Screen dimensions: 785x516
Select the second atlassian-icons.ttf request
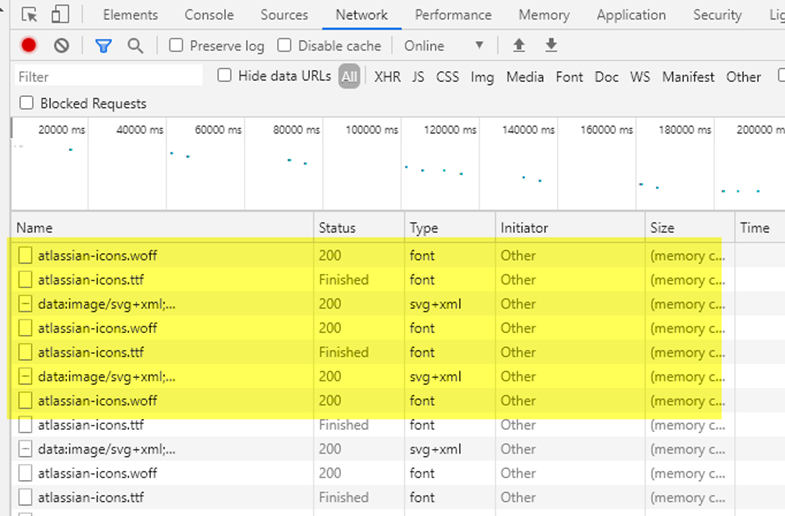pyautogui.click(x=398, y=352)
